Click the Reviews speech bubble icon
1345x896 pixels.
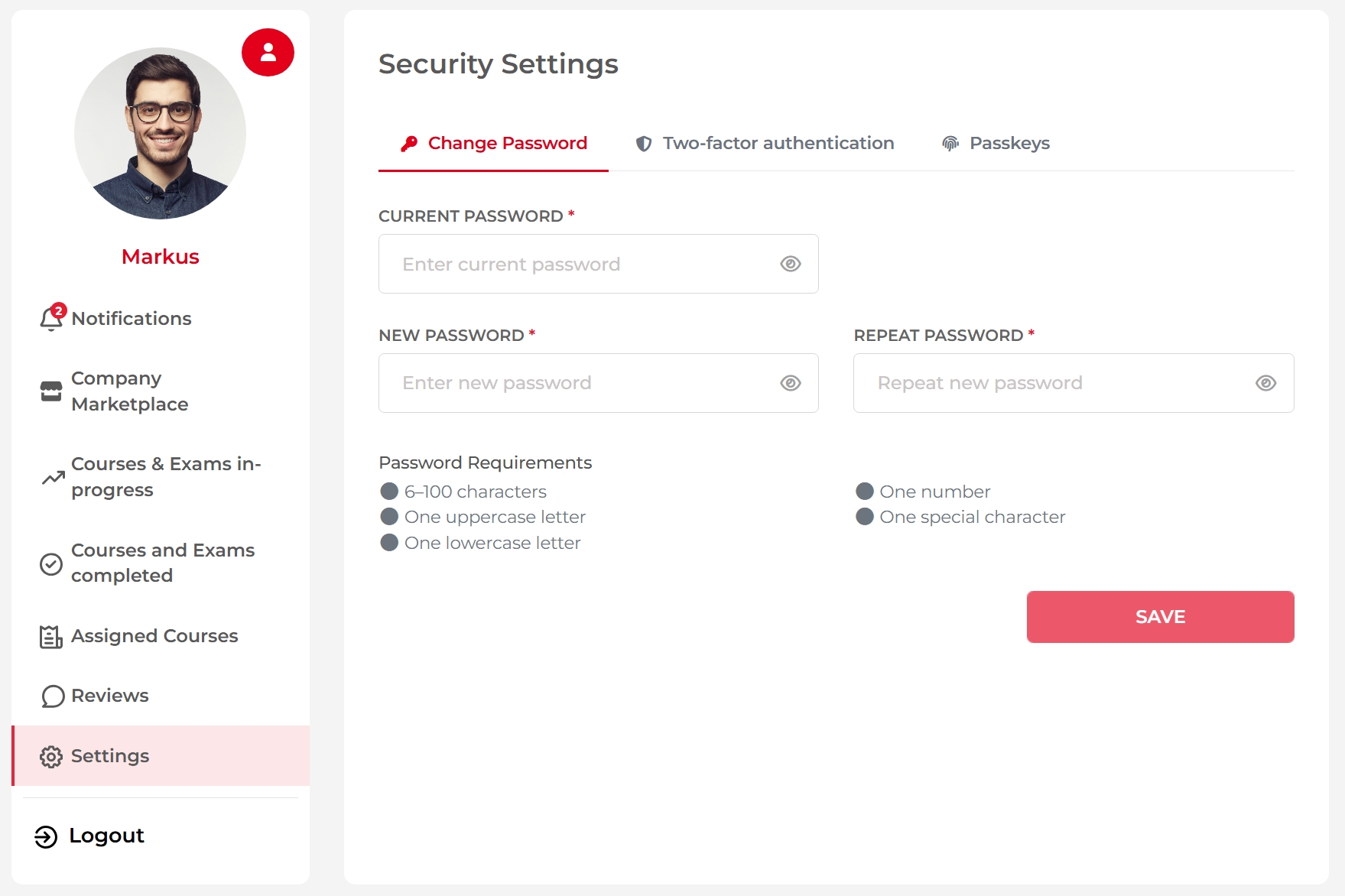click(53, 696)
